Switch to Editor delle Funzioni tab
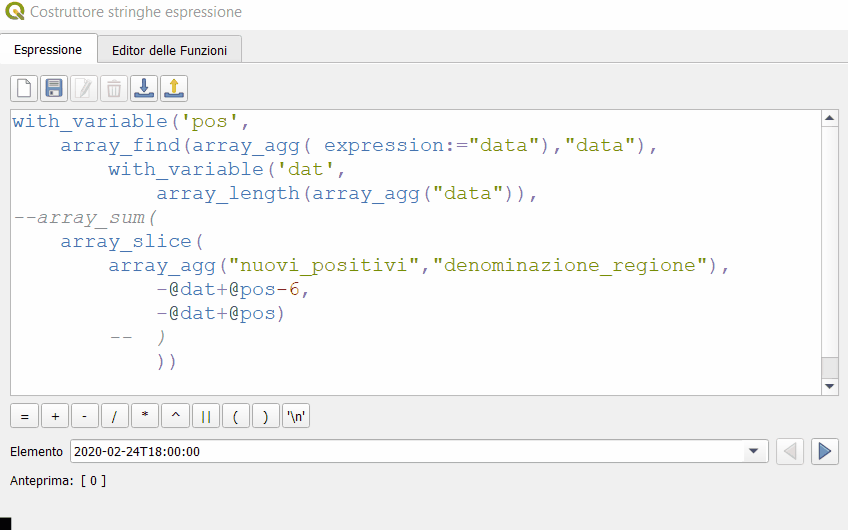The width and height of the screenshot is (848, 530). 169,49
